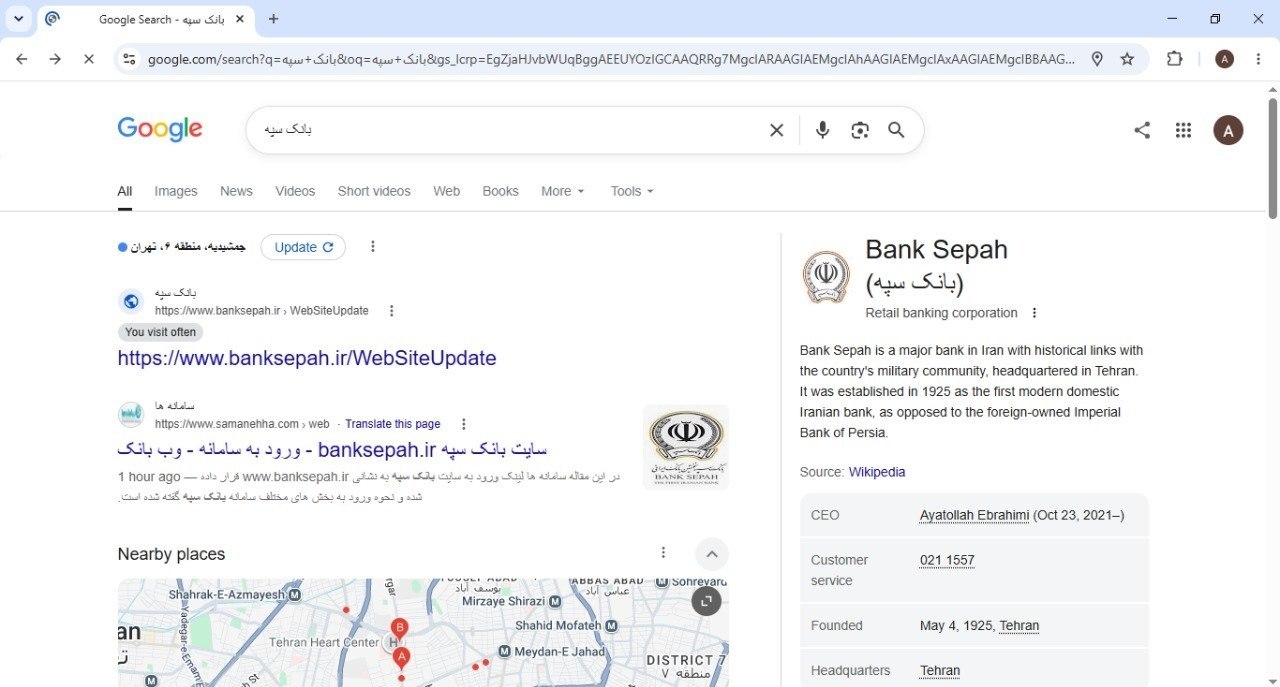This screenshot has width=1280, height=687.
Task: Click the globe favicon of banksepah.ir result
Action: 131,301
